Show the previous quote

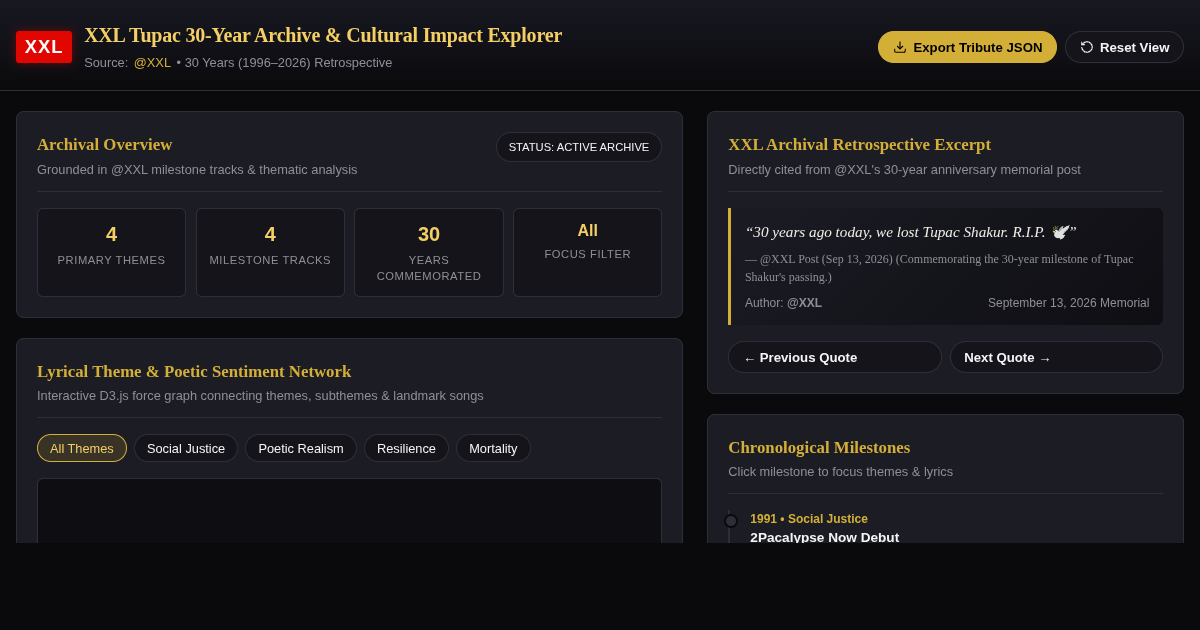coord(834,357)
